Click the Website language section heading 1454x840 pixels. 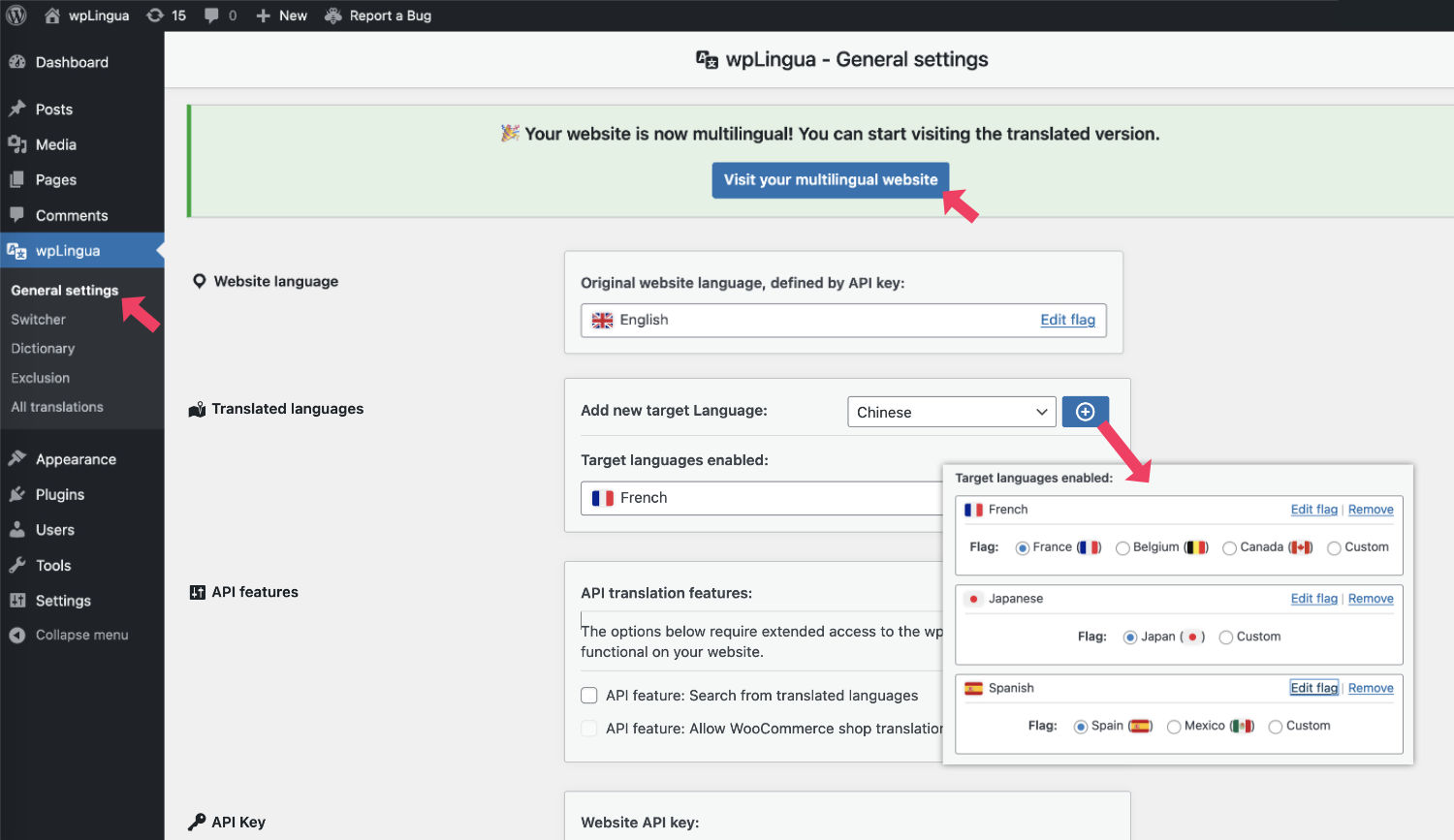pyautogui.click(x=276, y=281)
